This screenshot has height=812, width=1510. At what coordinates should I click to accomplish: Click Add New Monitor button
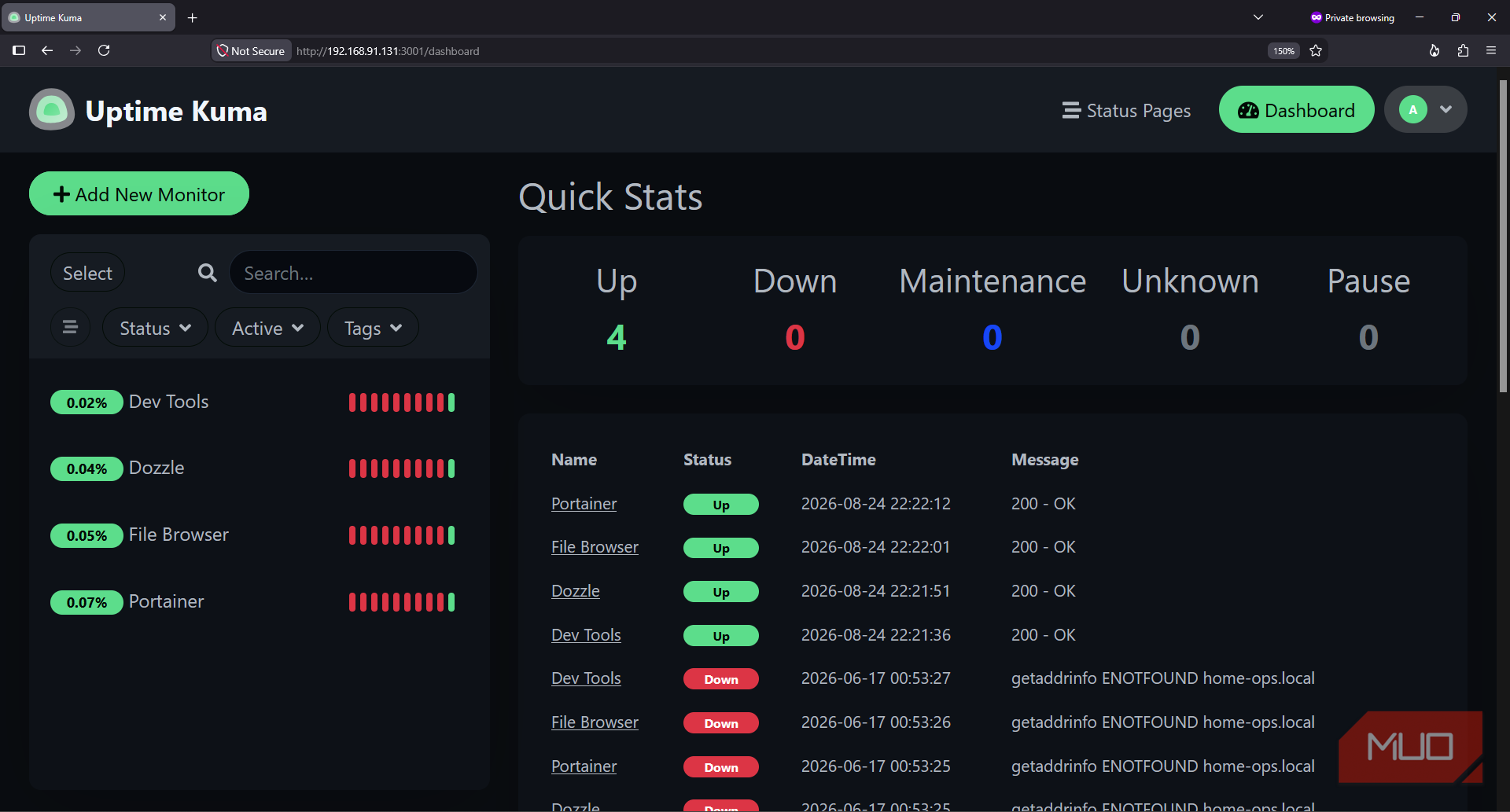139,194
